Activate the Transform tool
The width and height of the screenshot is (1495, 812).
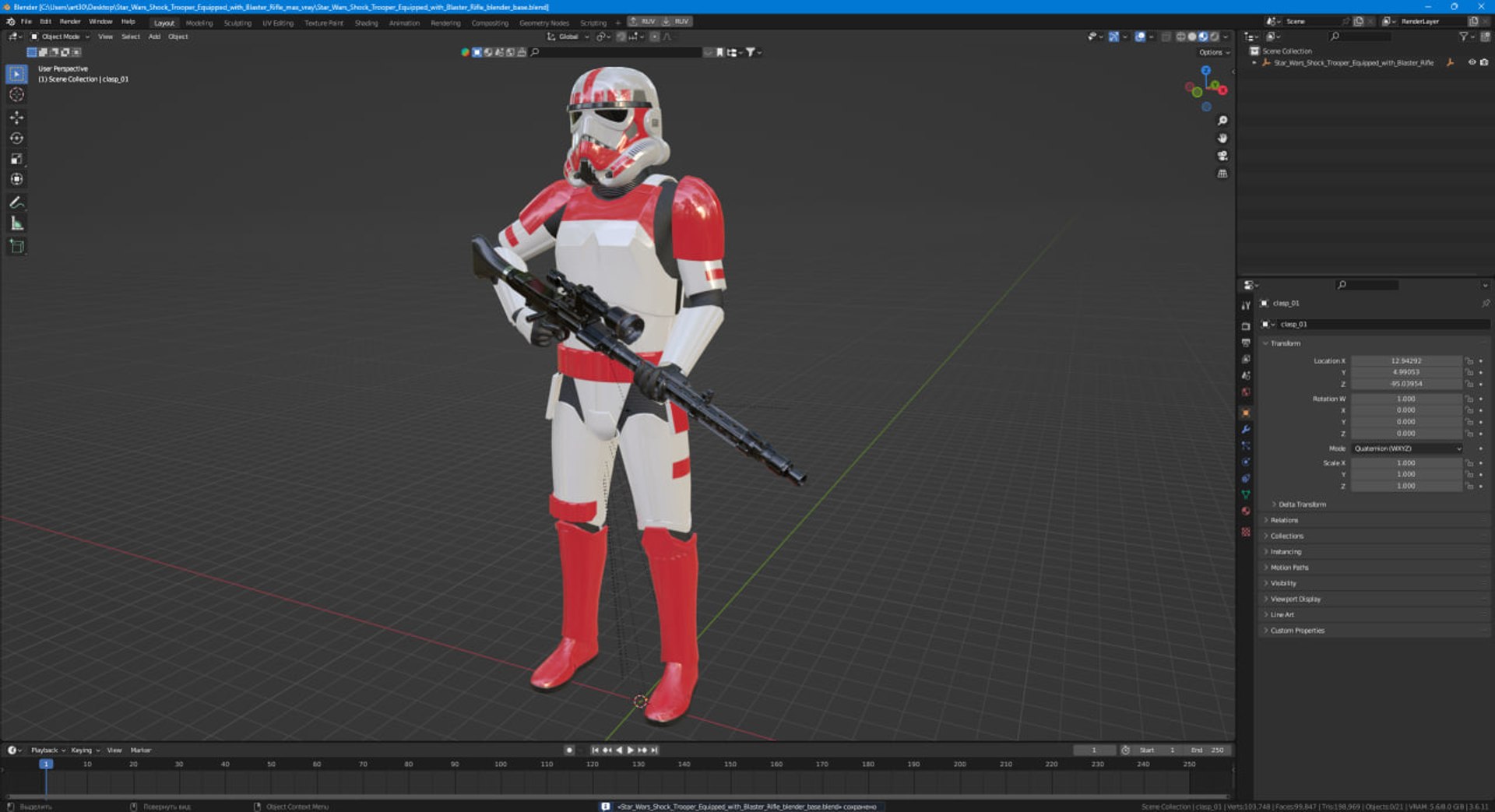point(16,179)
